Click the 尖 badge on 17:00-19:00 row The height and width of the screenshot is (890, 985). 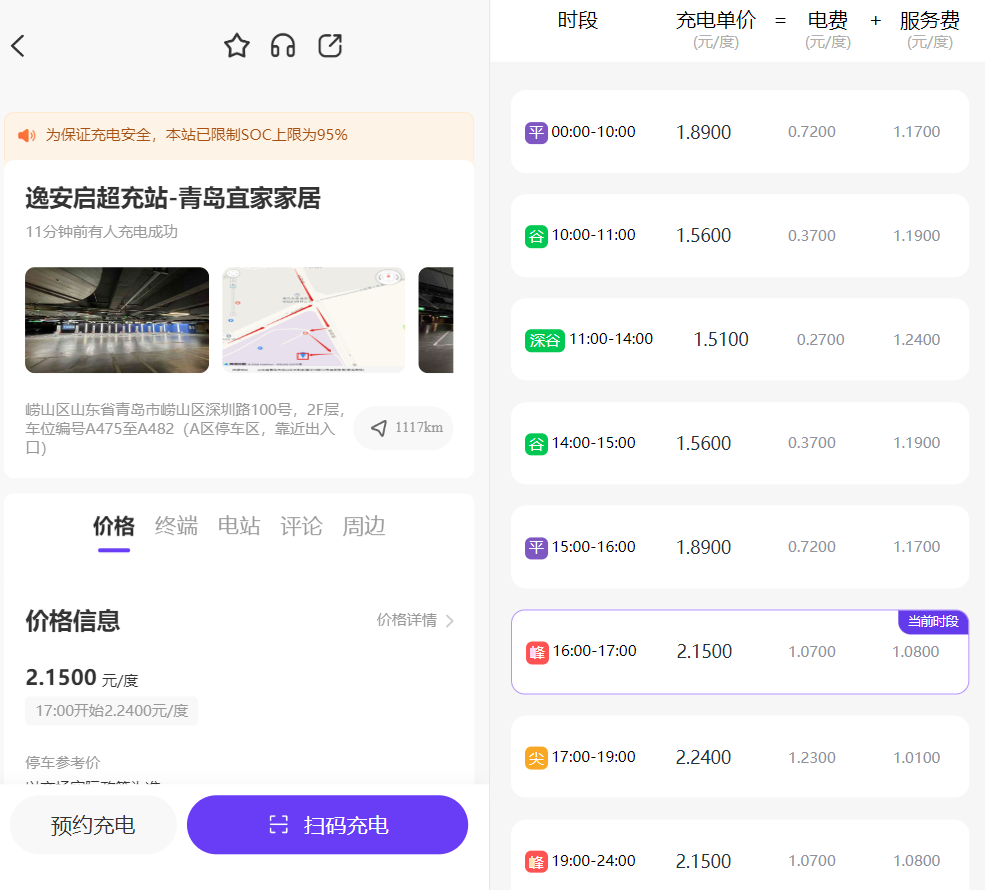pos(536,758)
